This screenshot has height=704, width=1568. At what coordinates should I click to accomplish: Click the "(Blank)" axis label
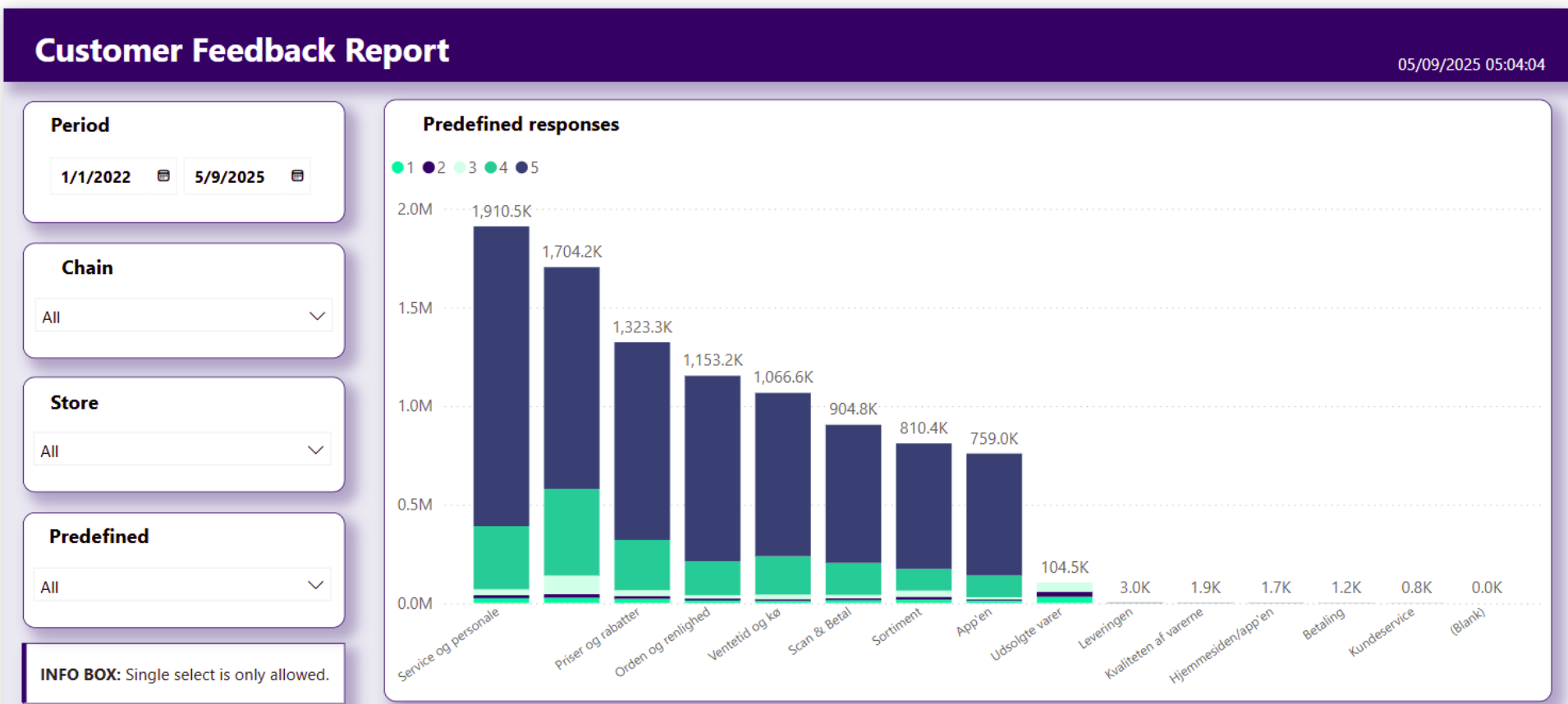1468,621
